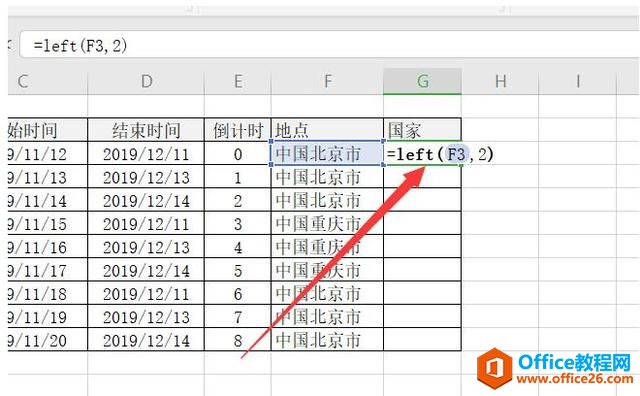Image resolution: width=640 pixels, height=396 pixels.
Task: Click the countdown cell showing 8
Action: [238, 340]
